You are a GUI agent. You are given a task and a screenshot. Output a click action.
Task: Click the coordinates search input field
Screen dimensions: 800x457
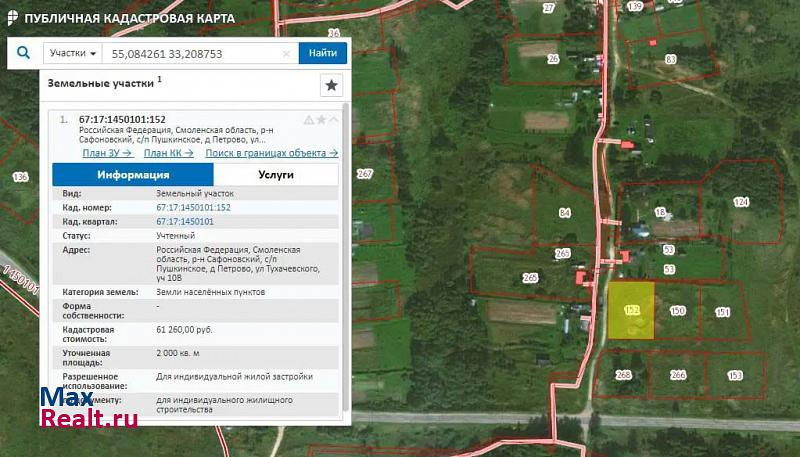tap(190, 53)
